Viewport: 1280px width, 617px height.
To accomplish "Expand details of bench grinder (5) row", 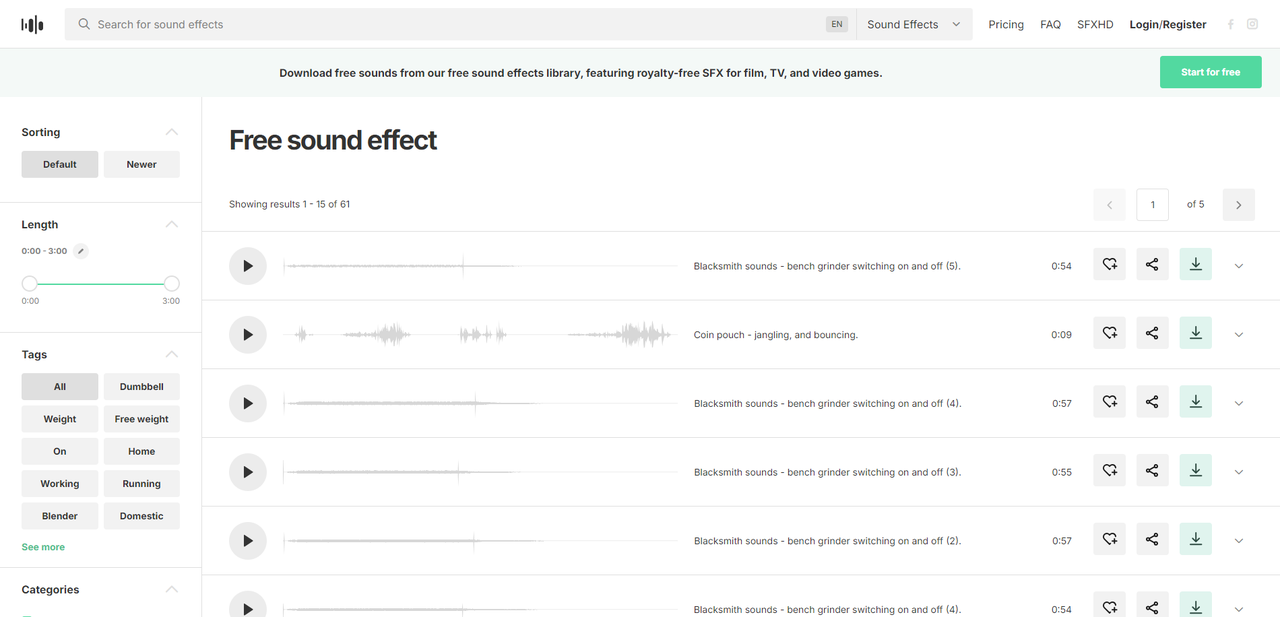I will pos(1239,266).
